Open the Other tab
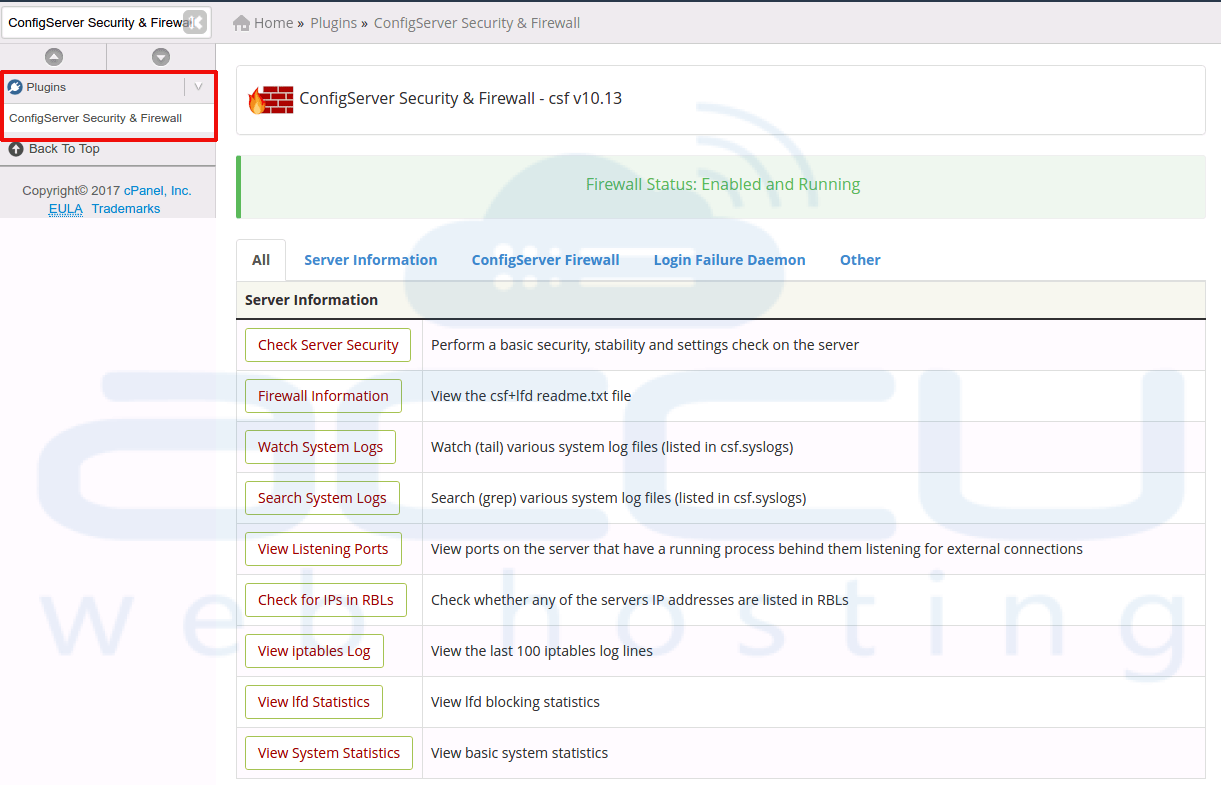 (x=860, y=260)
